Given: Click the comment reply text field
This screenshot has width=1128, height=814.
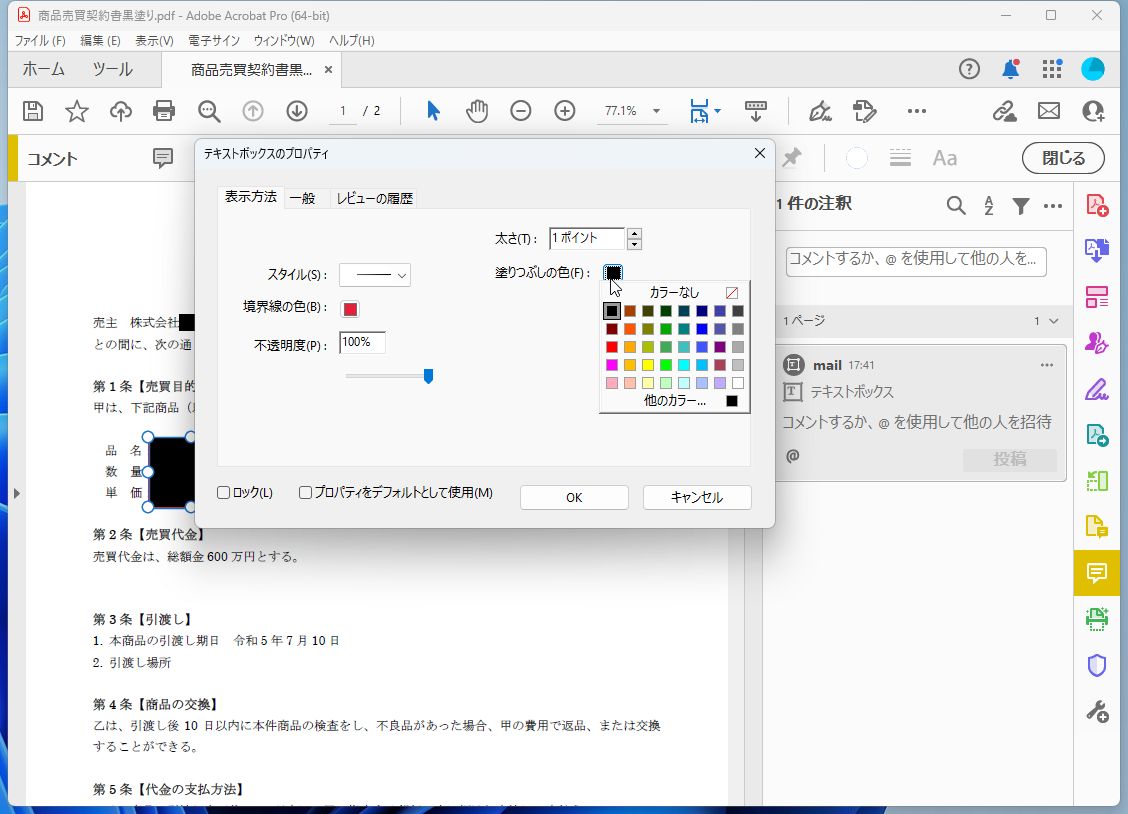Looking at the screenshot, I should coord(916,422).
